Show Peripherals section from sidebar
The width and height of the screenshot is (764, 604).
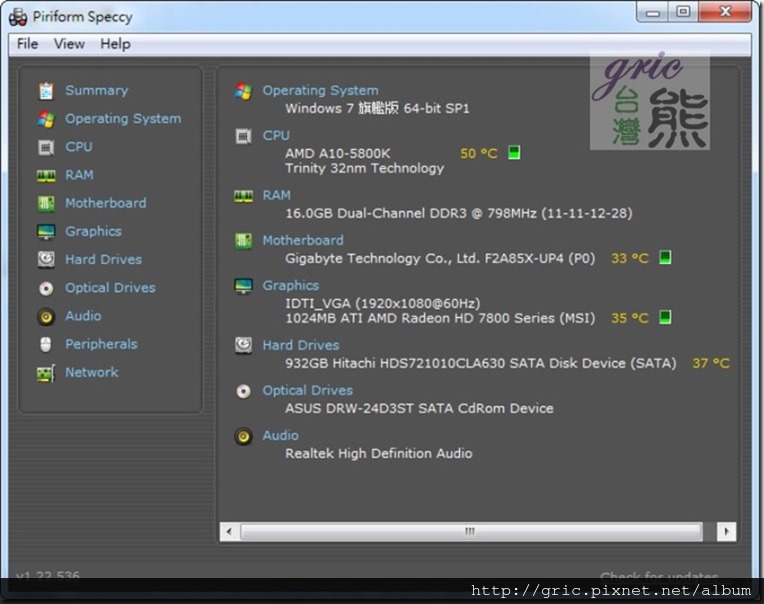pyautogui.click(x=101, y=344)
